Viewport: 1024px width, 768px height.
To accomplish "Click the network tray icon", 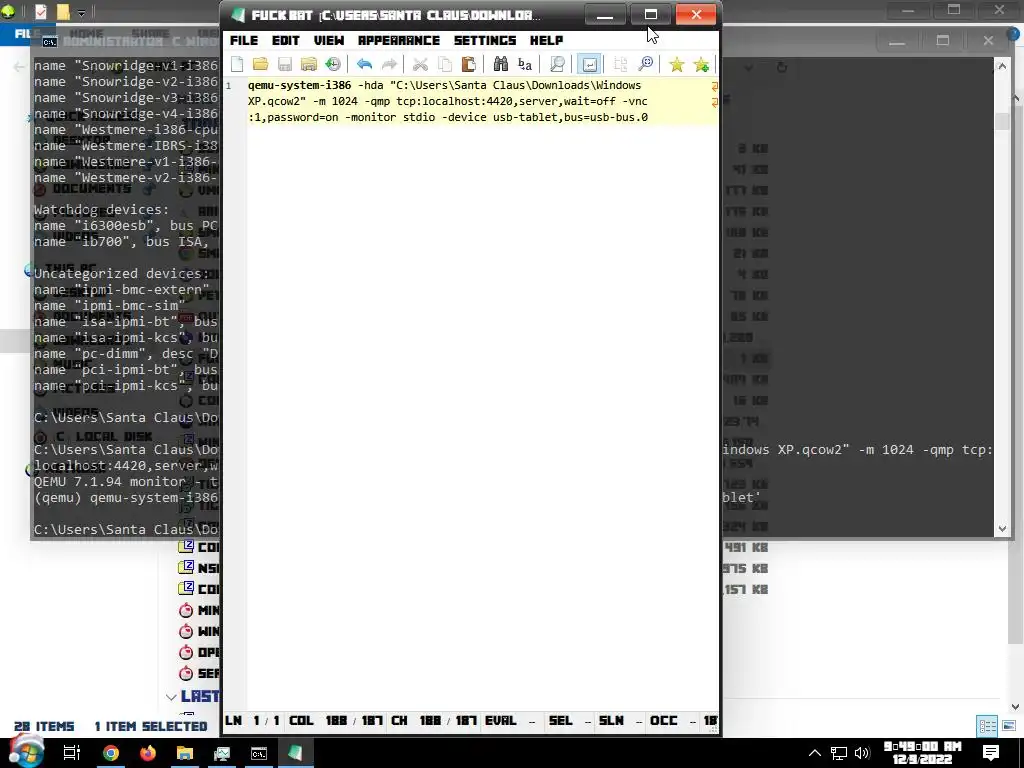I will pos(839,753).
